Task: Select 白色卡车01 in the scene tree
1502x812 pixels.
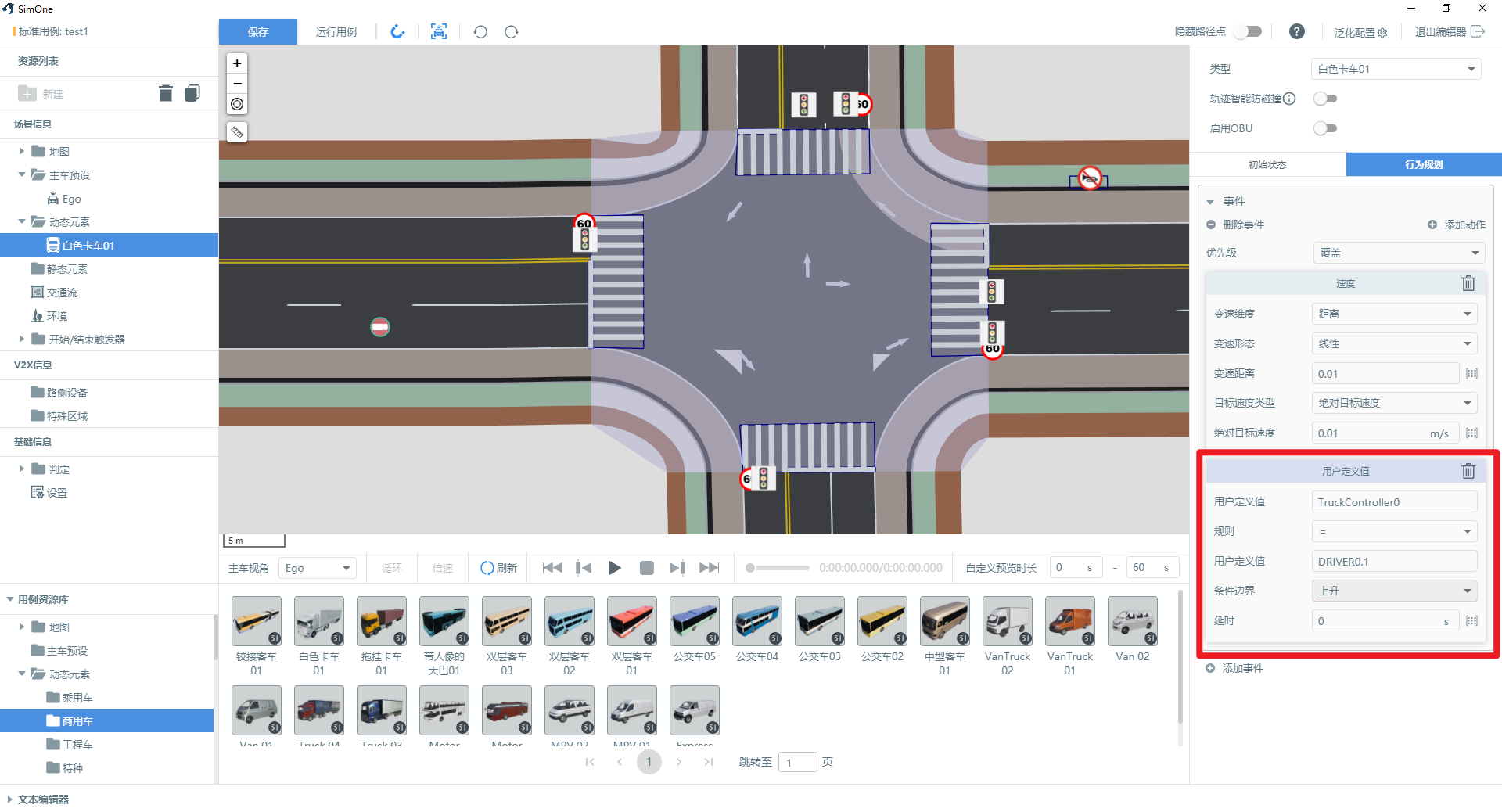Action: 109,245
